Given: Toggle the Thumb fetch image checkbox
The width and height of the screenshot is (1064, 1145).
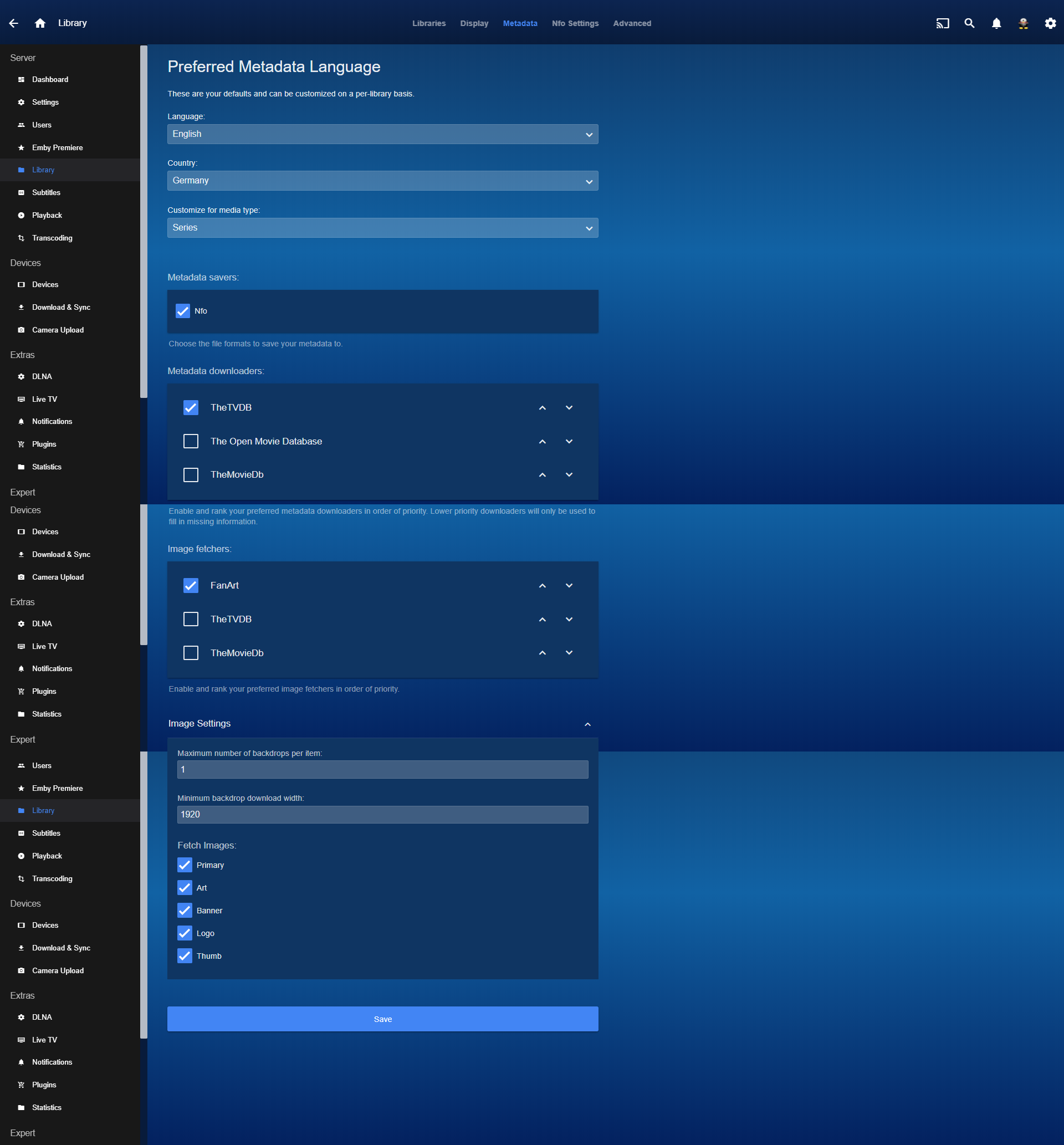Looking at the screenshot, I should (185, 956).
